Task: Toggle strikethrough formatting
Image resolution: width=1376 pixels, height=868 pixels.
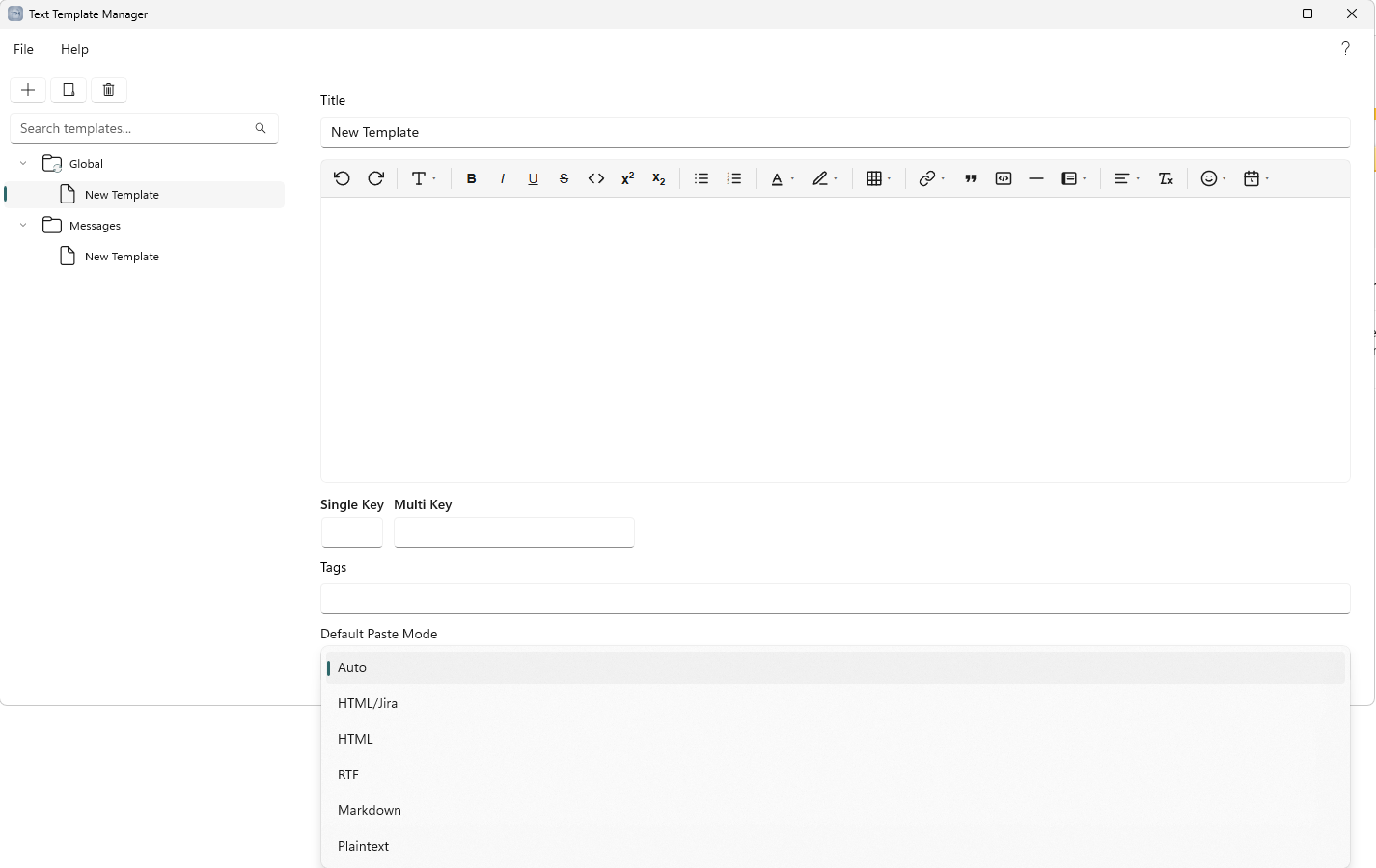Action: (x=564, y=178)
